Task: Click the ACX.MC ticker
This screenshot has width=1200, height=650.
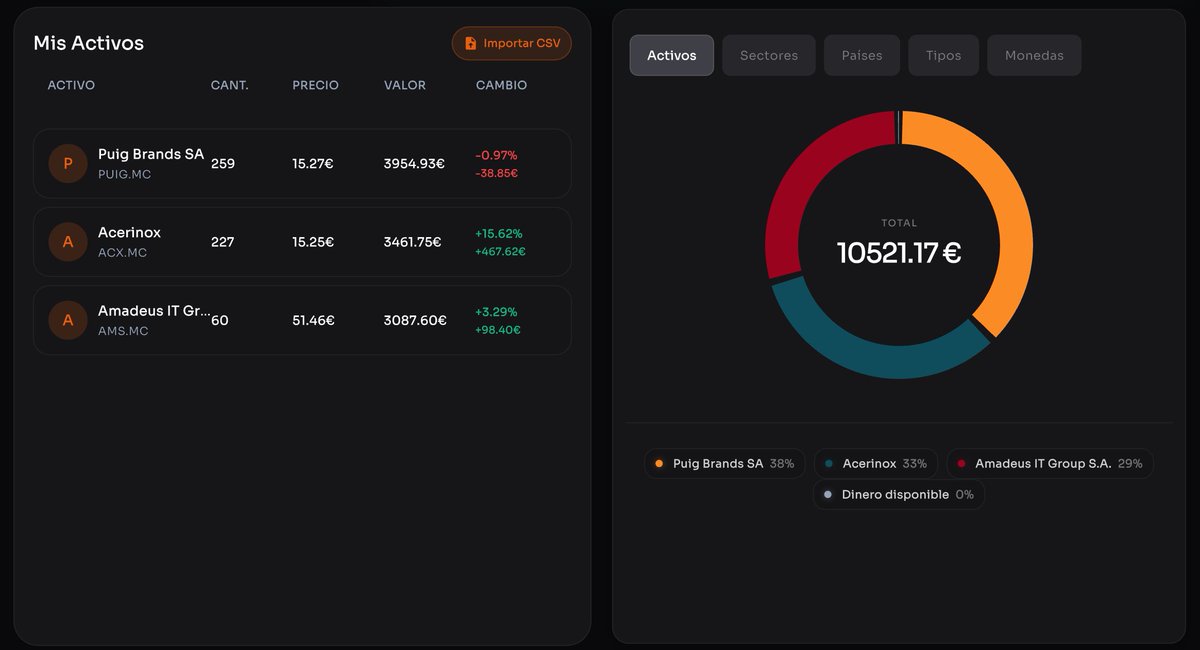Action: [x=122, y=253]
